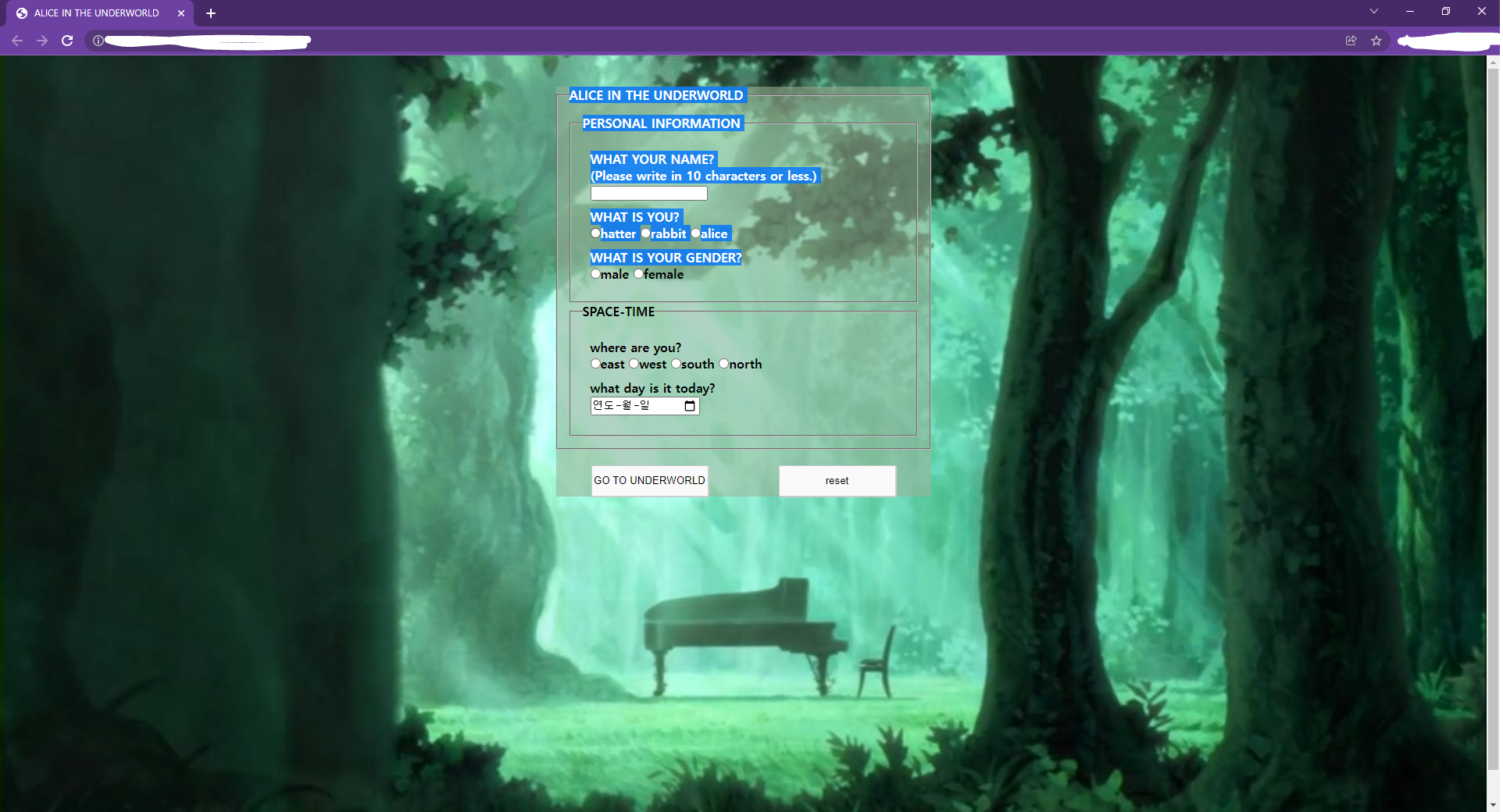
Task: Select male as gender
Action: 596,273
